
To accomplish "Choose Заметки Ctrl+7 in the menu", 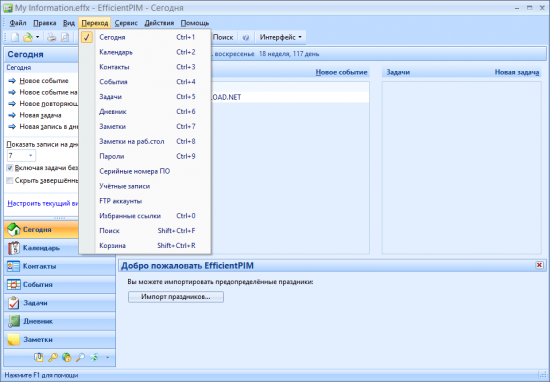I will click(145, 127).
